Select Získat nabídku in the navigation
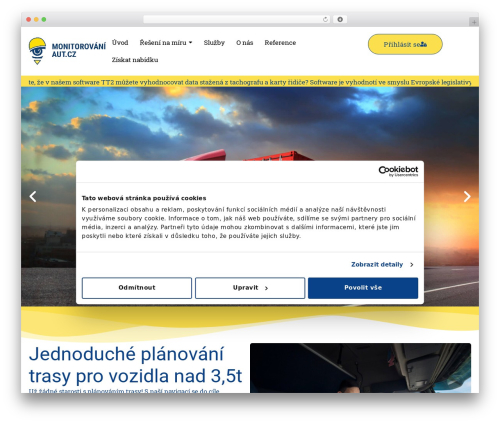Screen dimensions: 500x423 pos(135,60)
